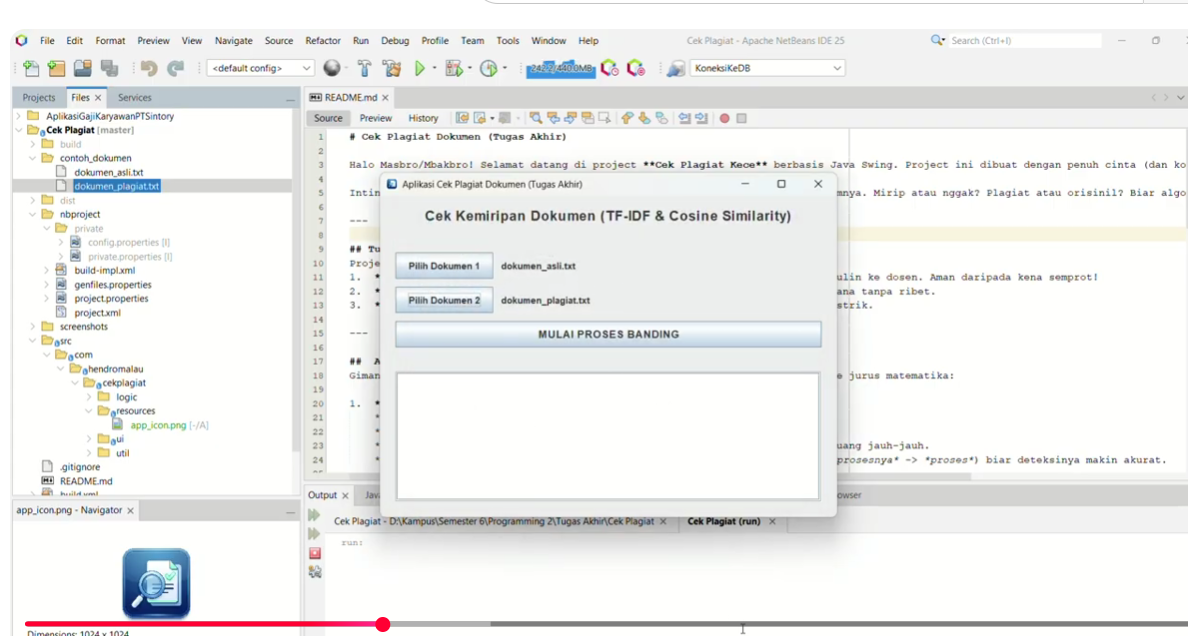Viewport: 1188px width, 636px height.
Task: Click the New File toolbar icon
Action: pos(31,68)
